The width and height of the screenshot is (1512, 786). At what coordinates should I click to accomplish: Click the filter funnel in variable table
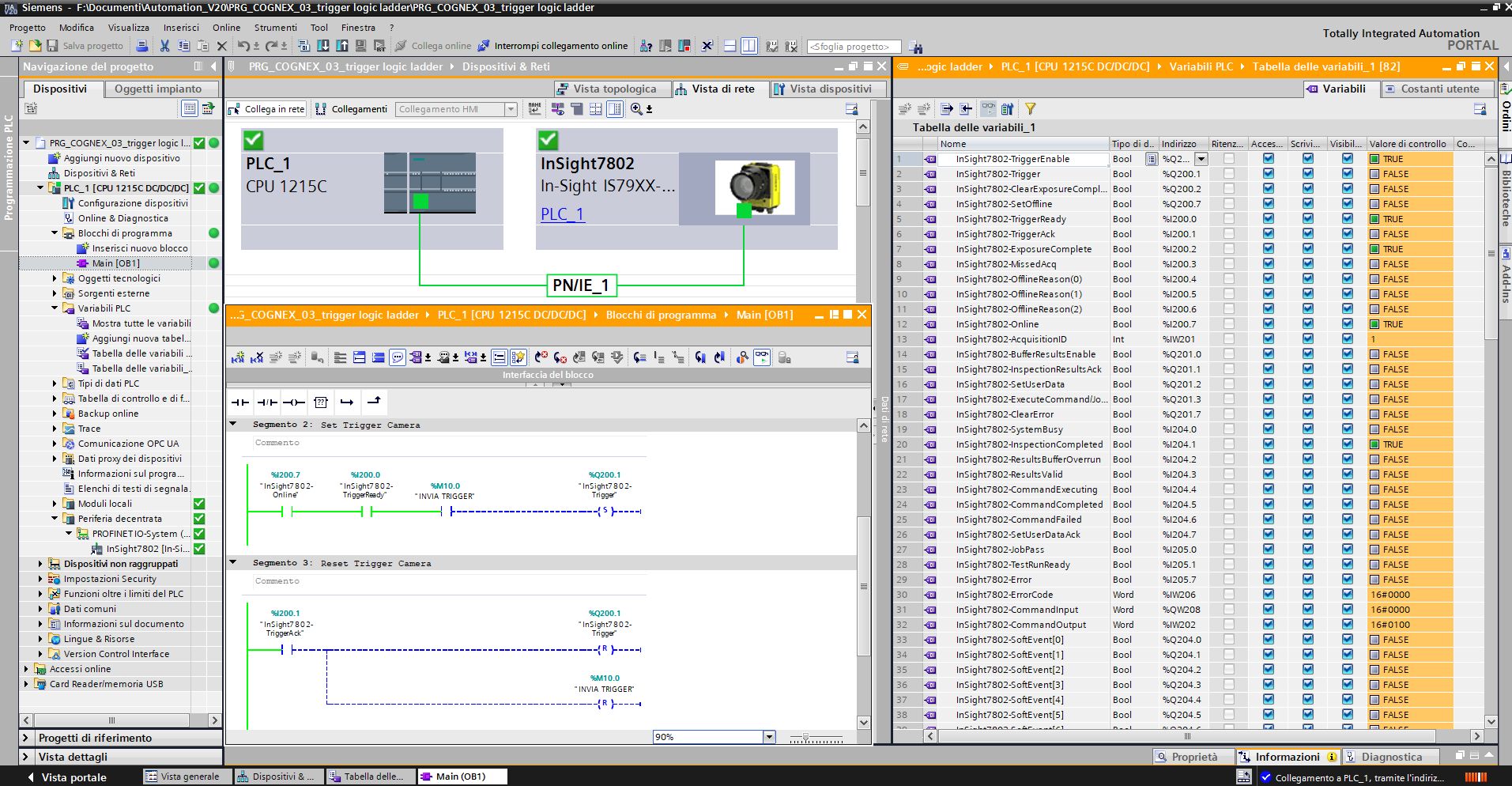1030,109
